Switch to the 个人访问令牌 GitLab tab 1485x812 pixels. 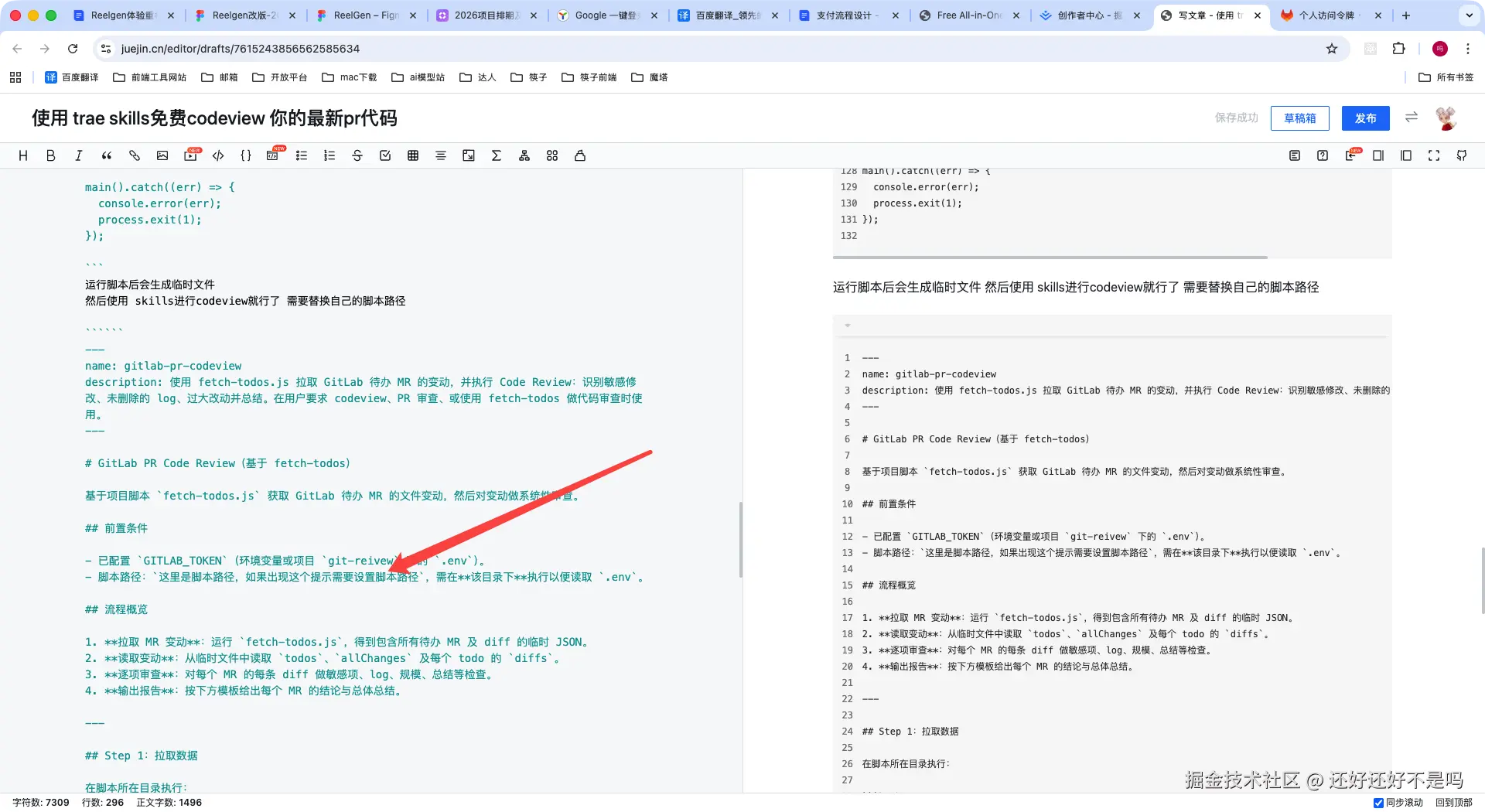click(x=1332, y=15)
